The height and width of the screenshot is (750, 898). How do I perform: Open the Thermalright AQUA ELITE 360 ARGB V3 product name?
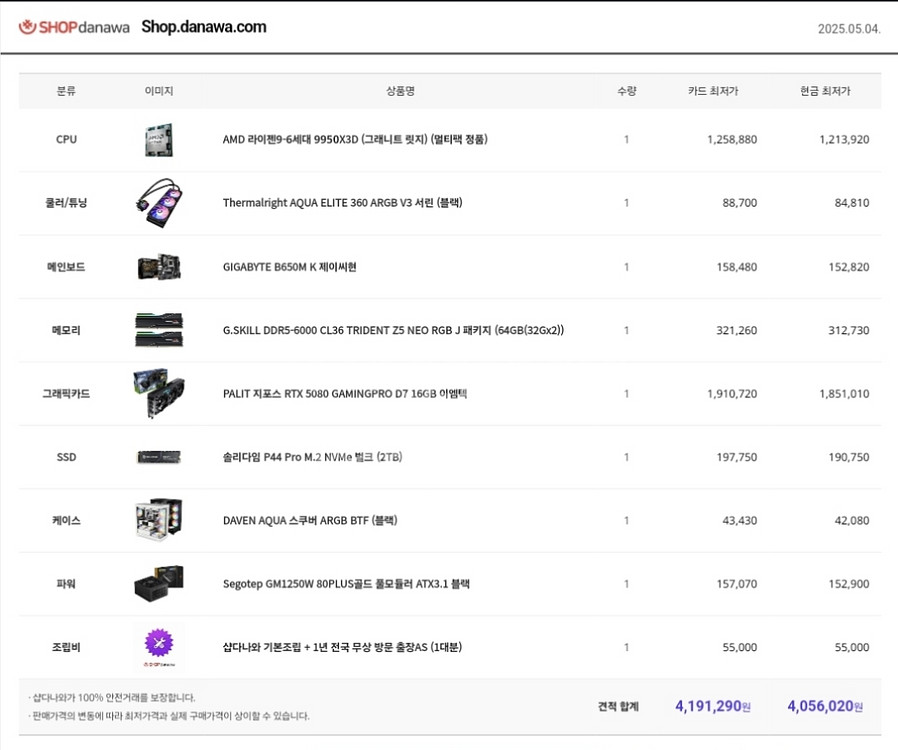(x=342, y=203)
